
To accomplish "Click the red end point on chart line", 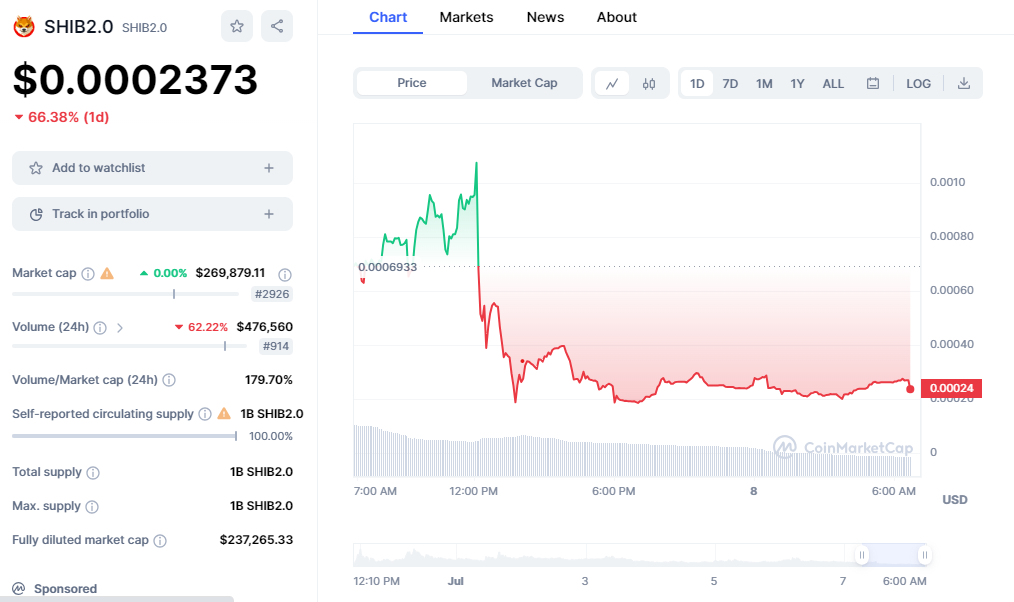I will point(911,389).
